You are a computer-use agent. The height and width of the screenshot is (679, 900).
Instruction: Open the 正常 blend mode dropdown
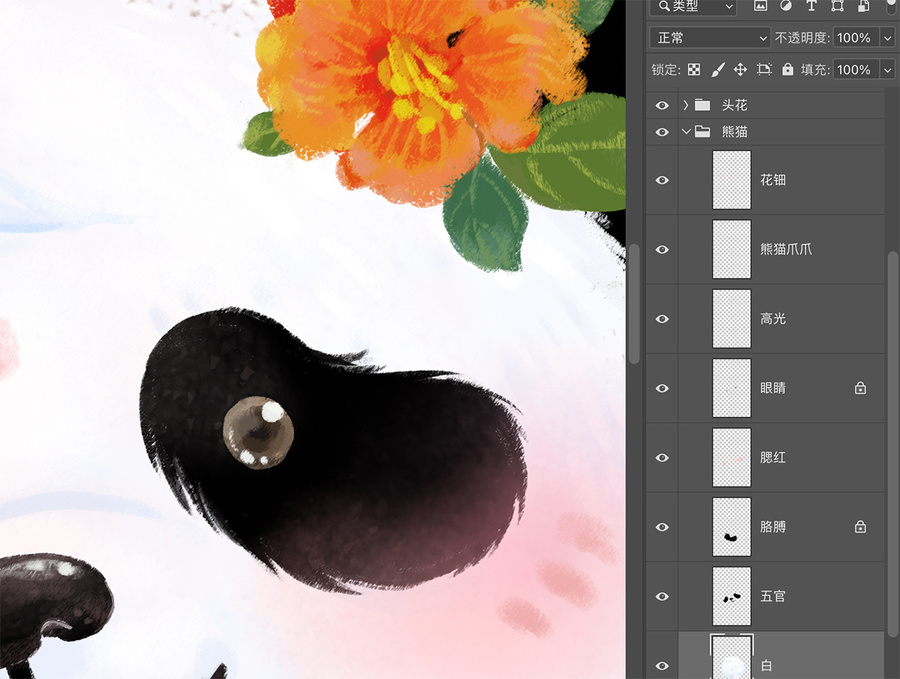710,38
